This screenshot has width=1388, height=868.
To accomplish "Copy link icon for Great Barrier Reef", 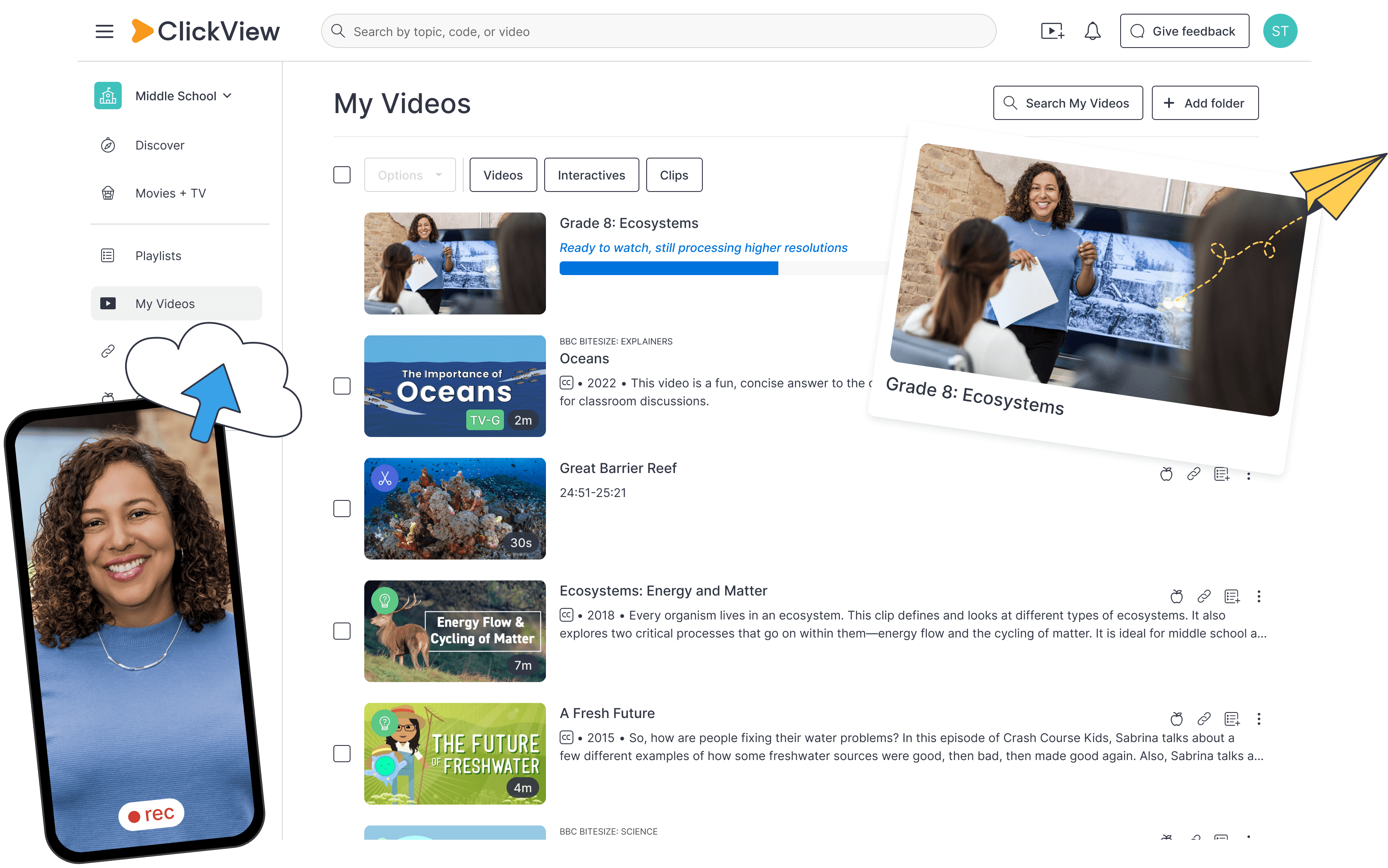I will [x=1193, y=474].
